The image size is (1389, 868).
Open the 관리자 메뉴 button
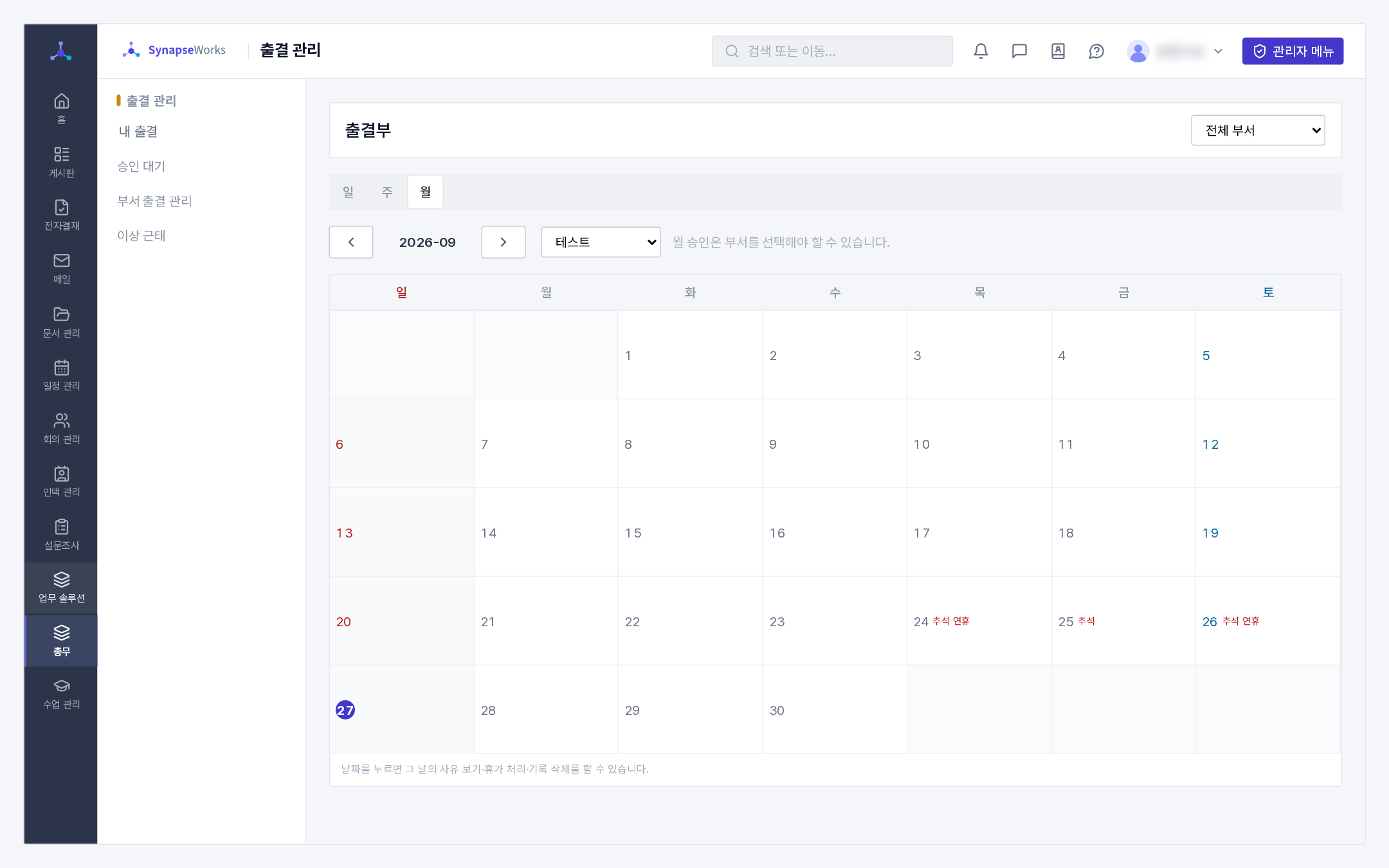click(x=1293, y=51)
